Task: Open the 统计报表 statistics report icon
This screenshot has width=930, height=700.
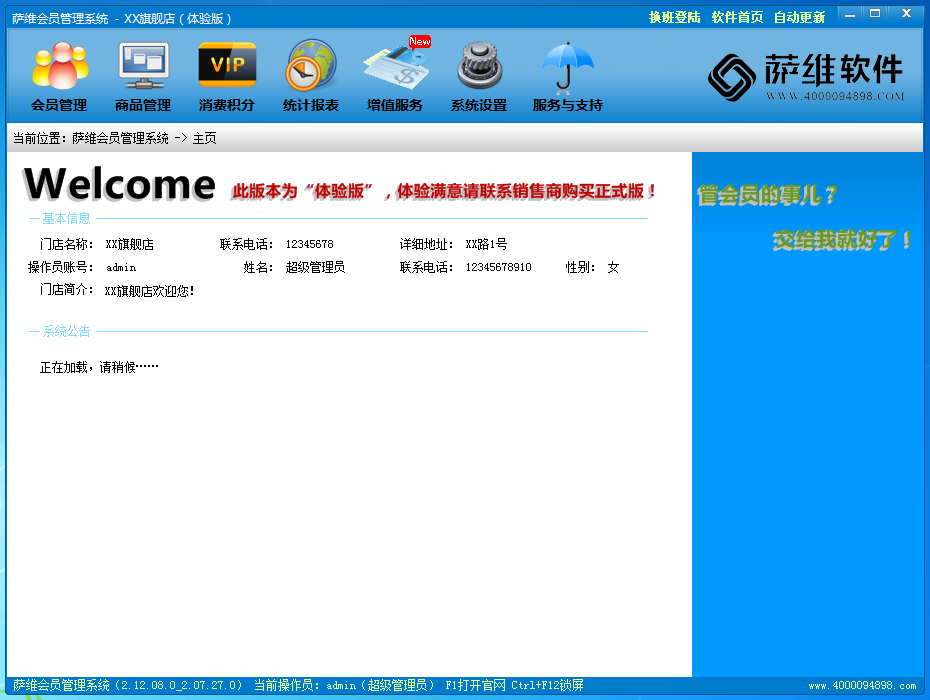Action: pyautogui.click(x=311, y=77)
